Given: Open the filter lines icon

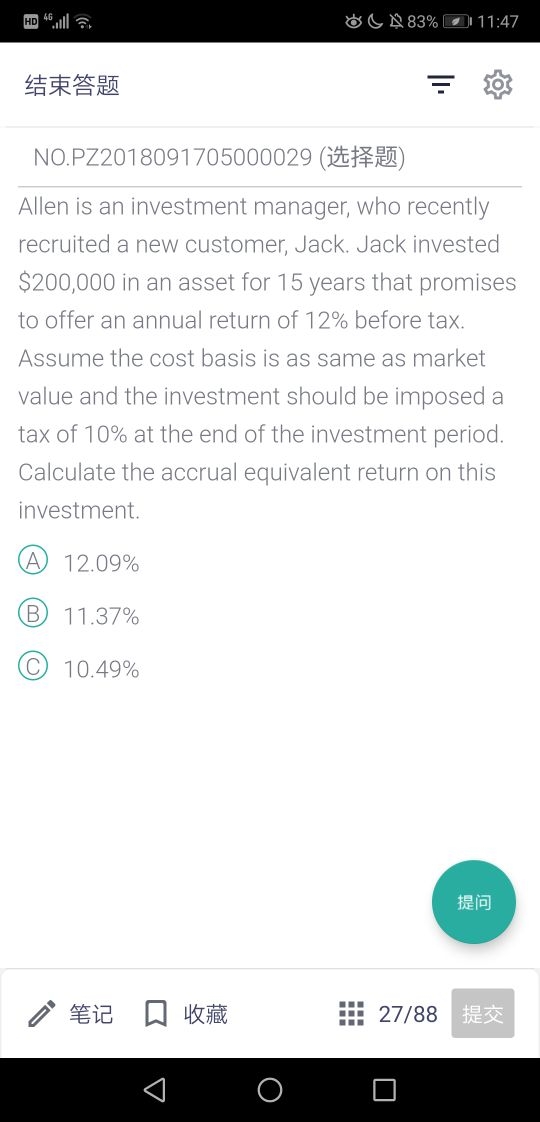Looking at the screenshot, I should pos(441,85).
